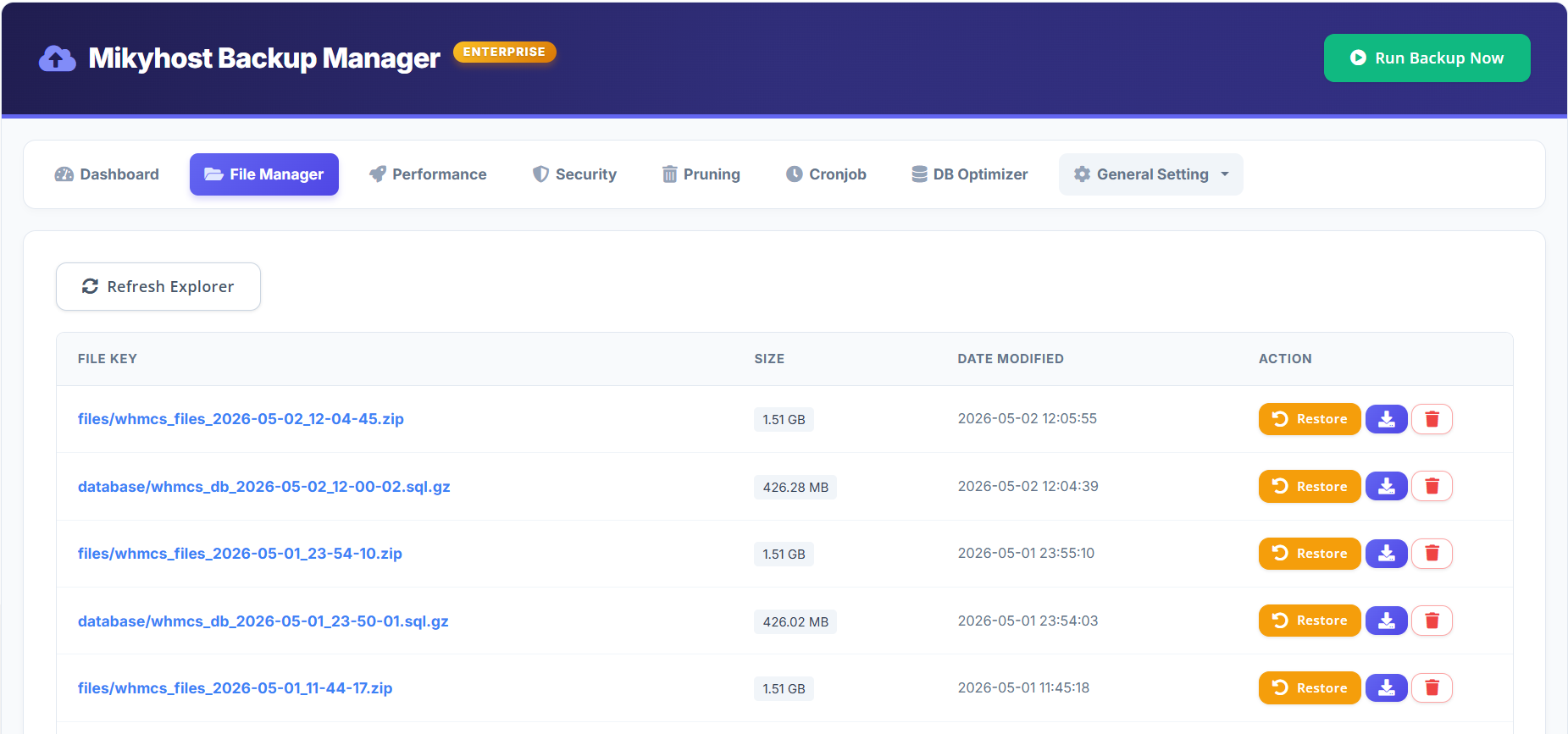The image size is (1568, 734).
Task: Click the Mikyhost Backup Manager title
Action: coord(264,58)
